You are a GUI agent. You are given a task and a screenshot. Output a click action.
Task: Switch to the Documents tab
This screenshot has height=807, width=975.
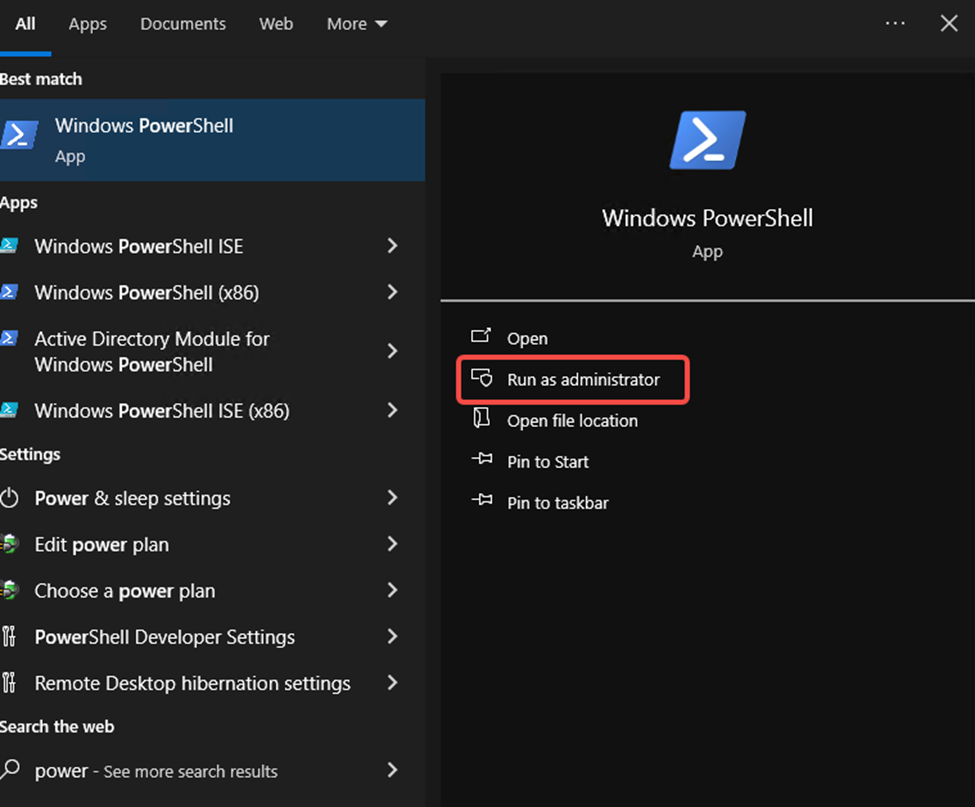pyautogui.click(x=183, y=24)
